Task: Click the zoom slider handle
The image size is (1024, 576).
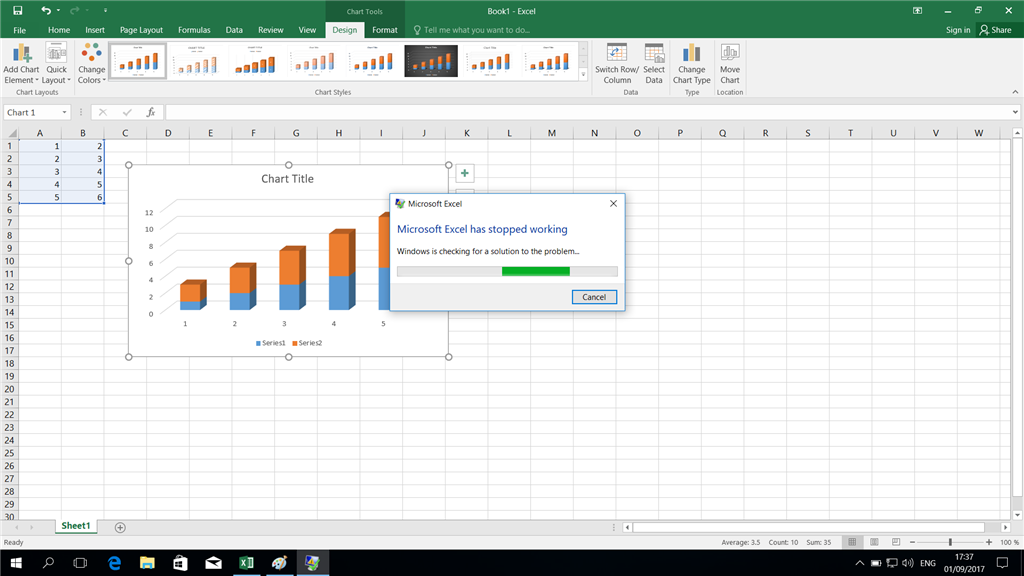Action: click(950, 542)
